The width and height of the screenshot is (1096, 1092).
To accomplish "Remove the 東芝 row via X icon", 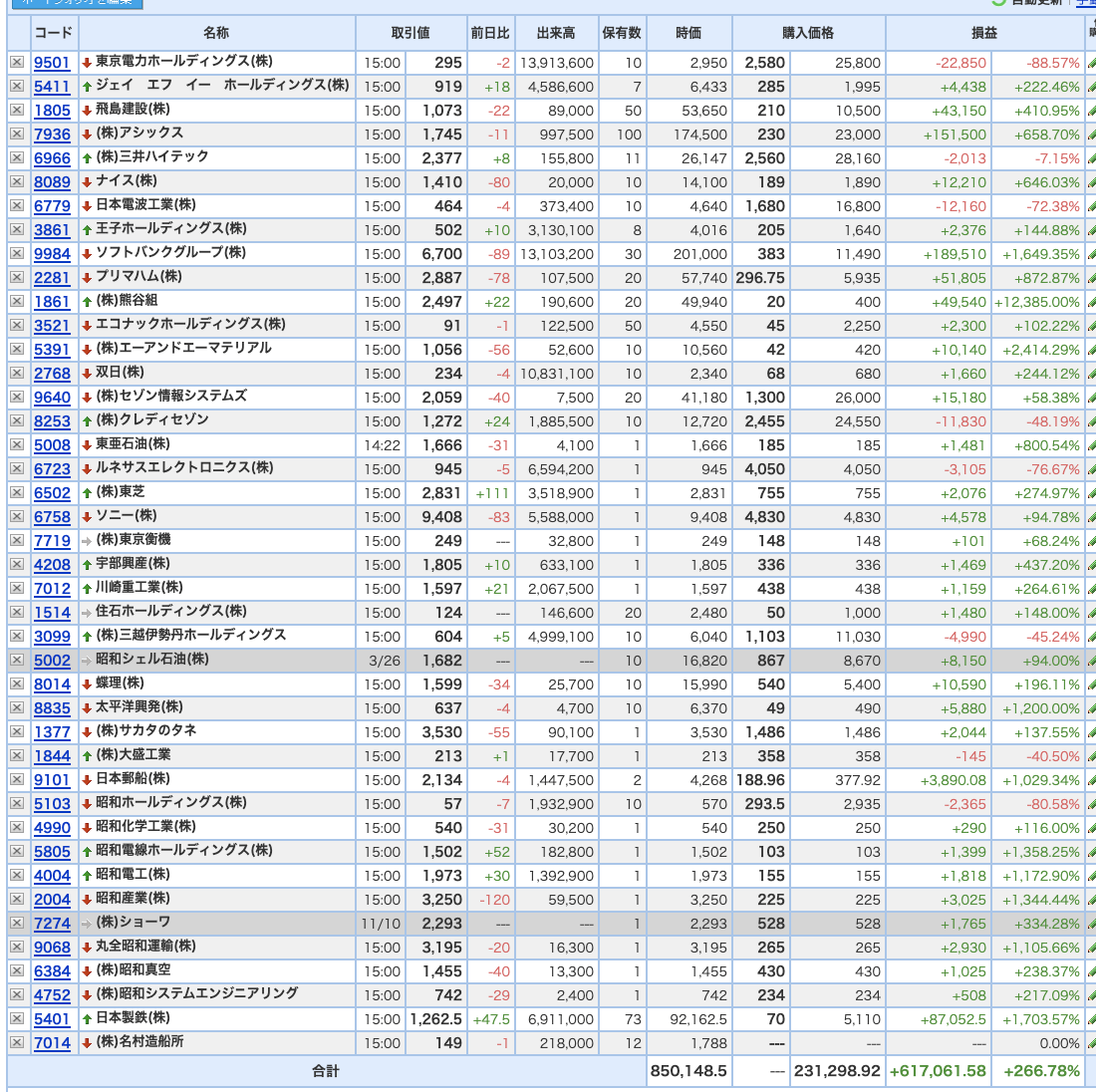I will [17, 493].
